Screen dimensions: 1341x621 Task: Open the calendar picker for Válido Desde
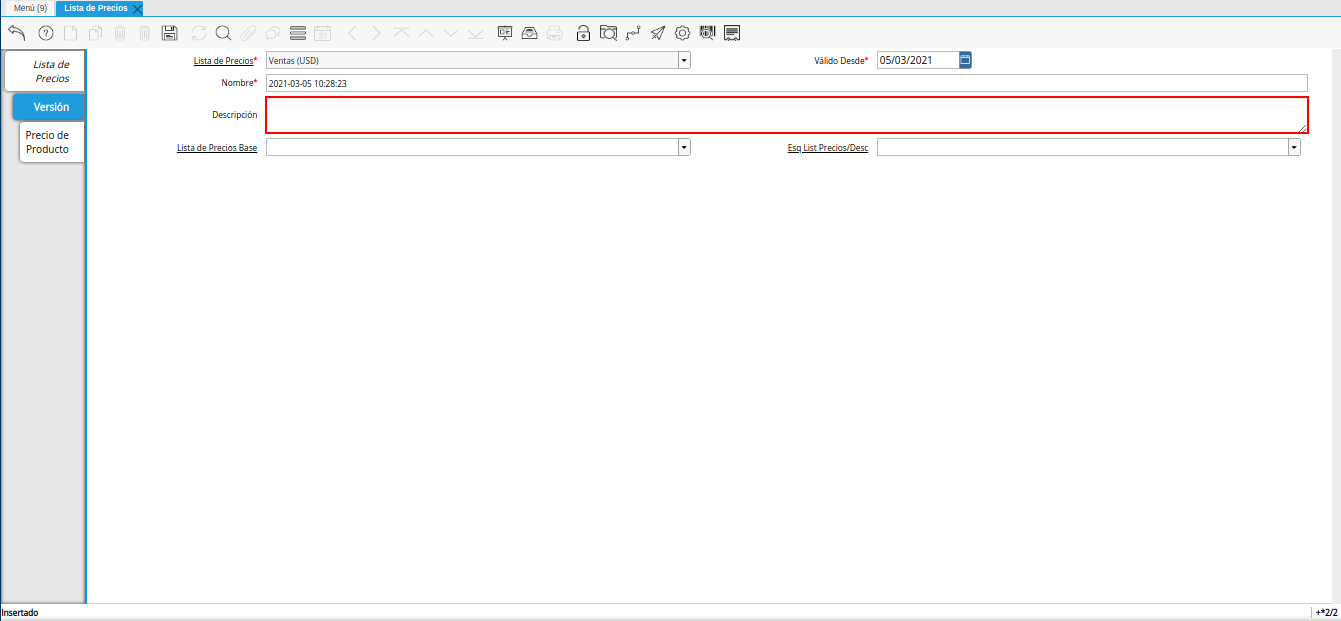(x=965, y=60)
